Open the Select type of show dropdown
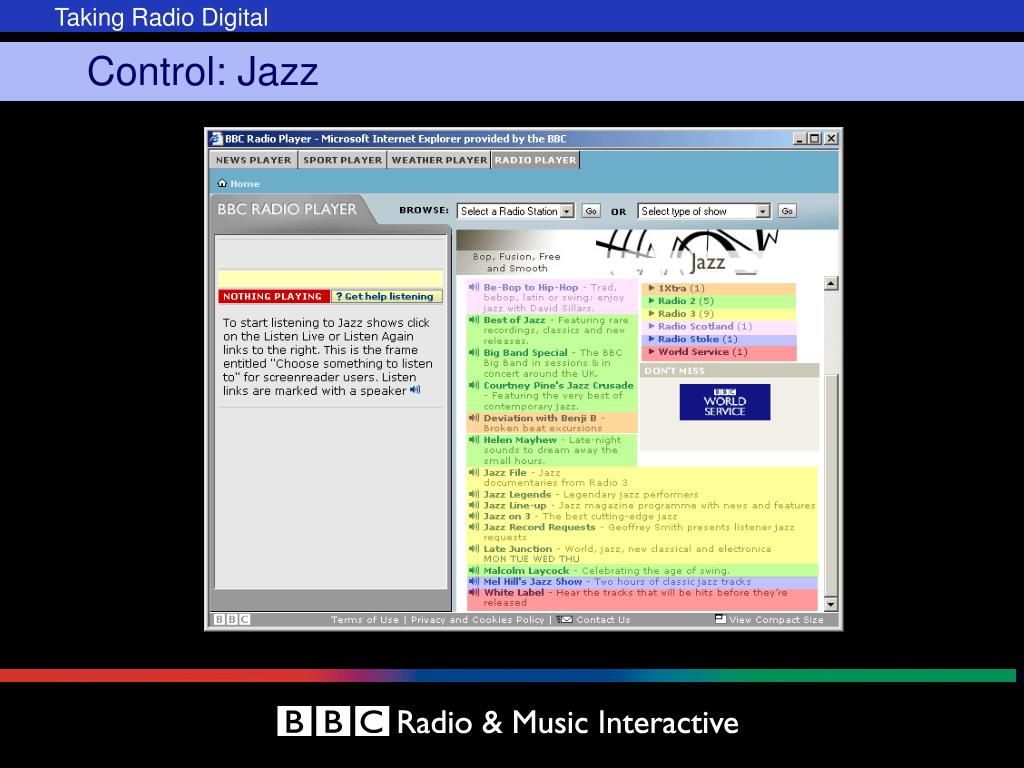1024x768 pixels. 704,211
